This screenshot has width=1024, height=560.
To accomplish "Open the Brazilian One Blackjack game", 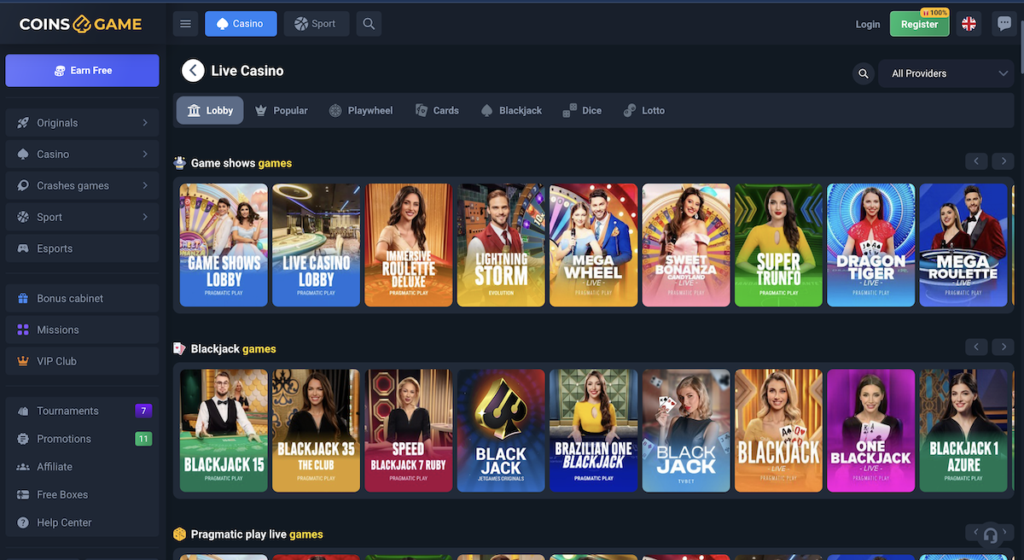I will tap(594, 431).
